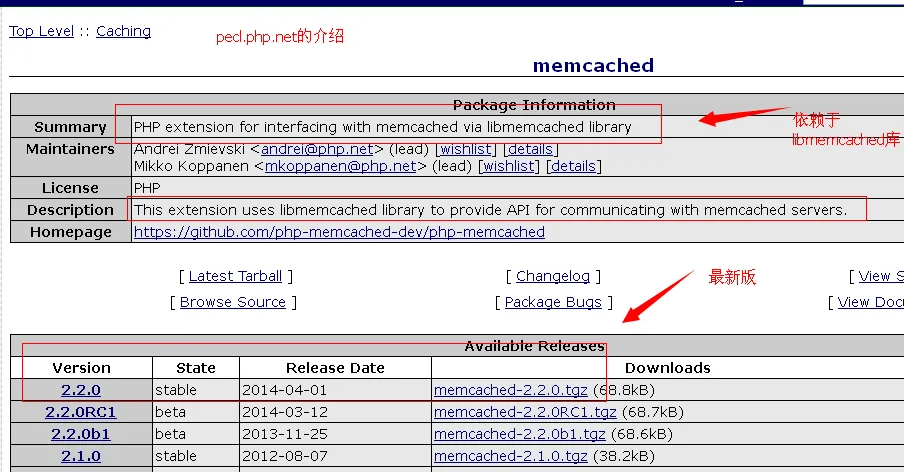The width and height of the screenshot is (904, 472).
Task: Visit the php-memcached GitHub homepage link
Action: point(340,232)
